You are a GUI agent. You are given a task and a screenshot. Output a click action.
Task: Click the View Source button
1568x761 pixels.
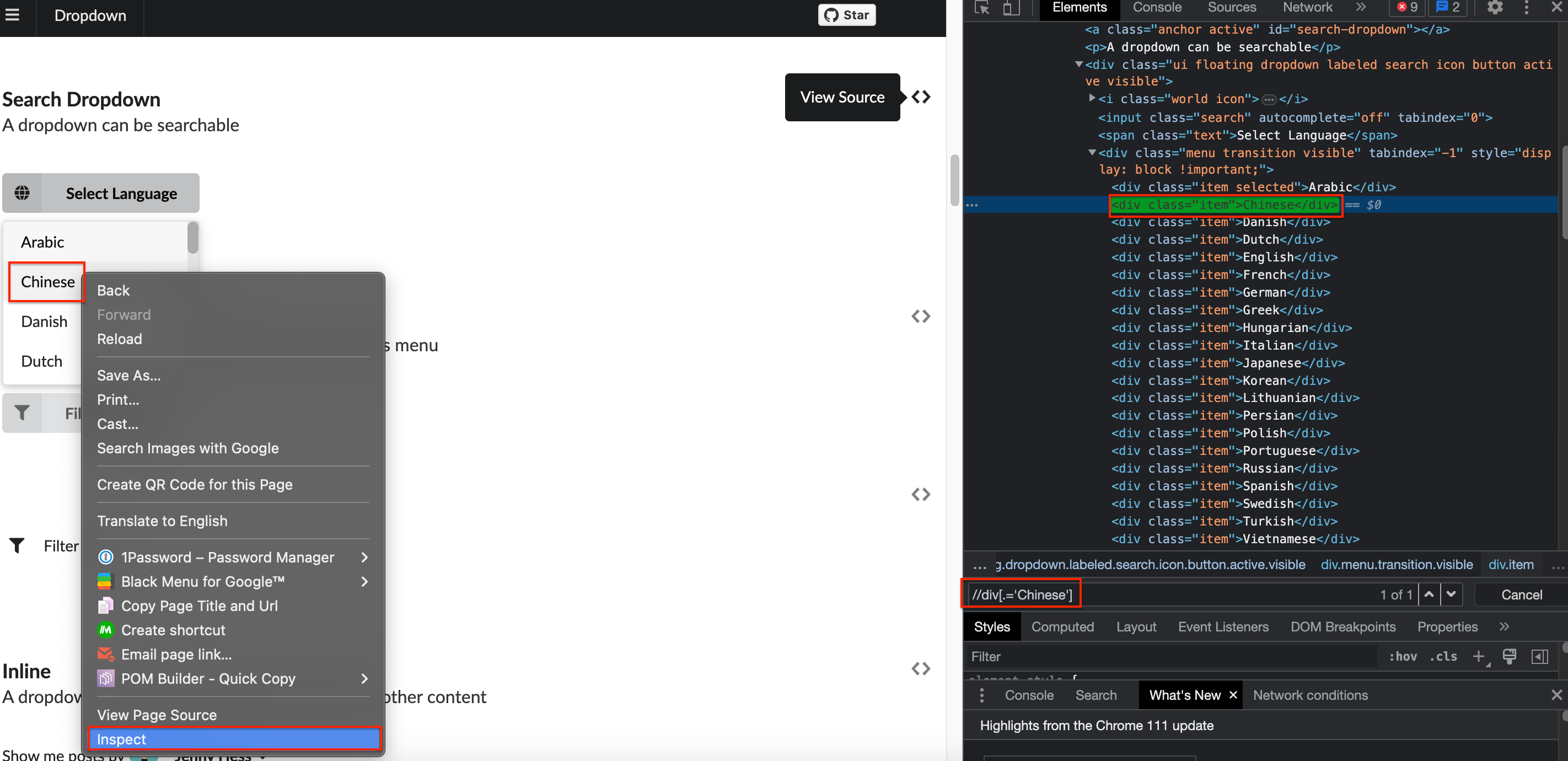tap(842, 97)
